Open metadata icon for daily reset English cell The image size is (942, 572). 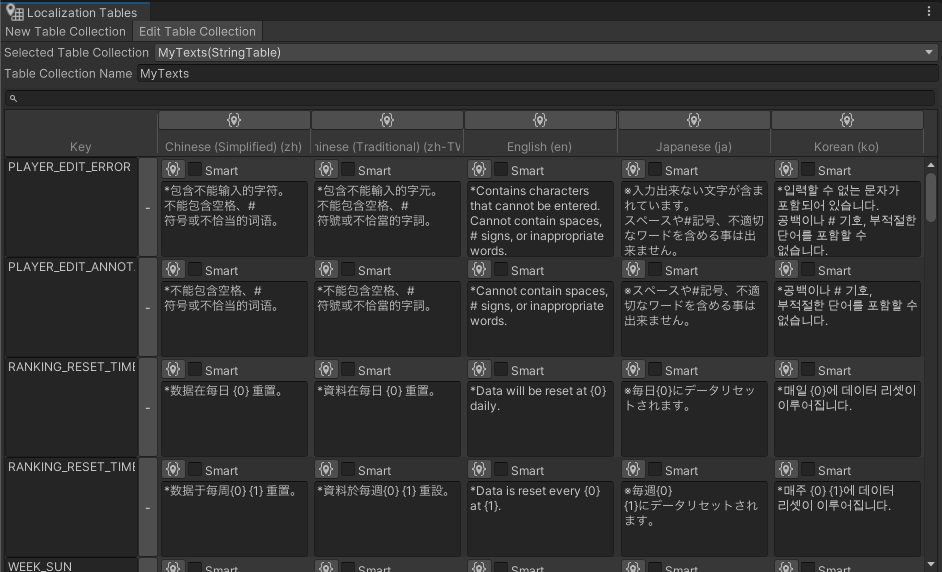(x=479, y=369)
